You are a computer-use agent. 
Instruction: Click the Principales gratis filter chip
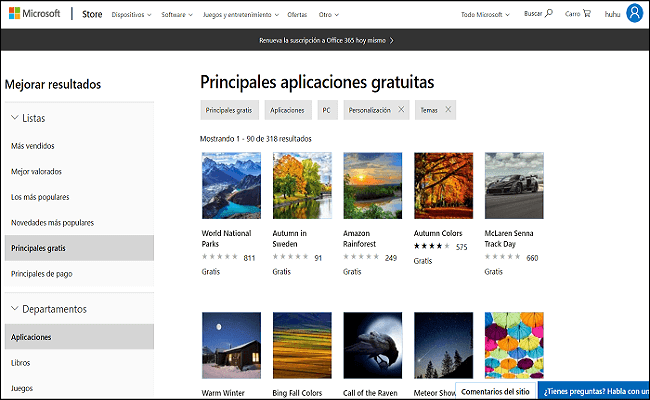point(230,110)
